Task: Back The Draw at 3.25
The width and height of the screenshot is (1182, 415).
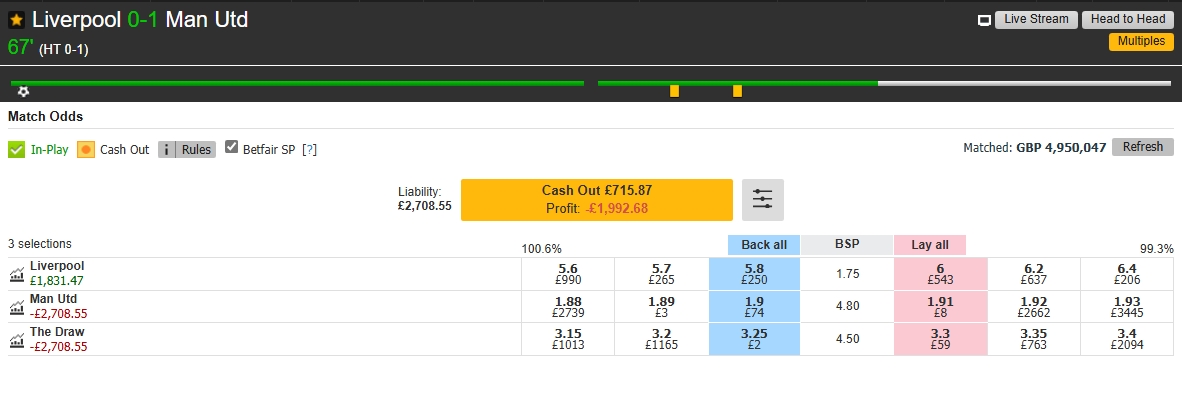Action: [x=755, y=339]
